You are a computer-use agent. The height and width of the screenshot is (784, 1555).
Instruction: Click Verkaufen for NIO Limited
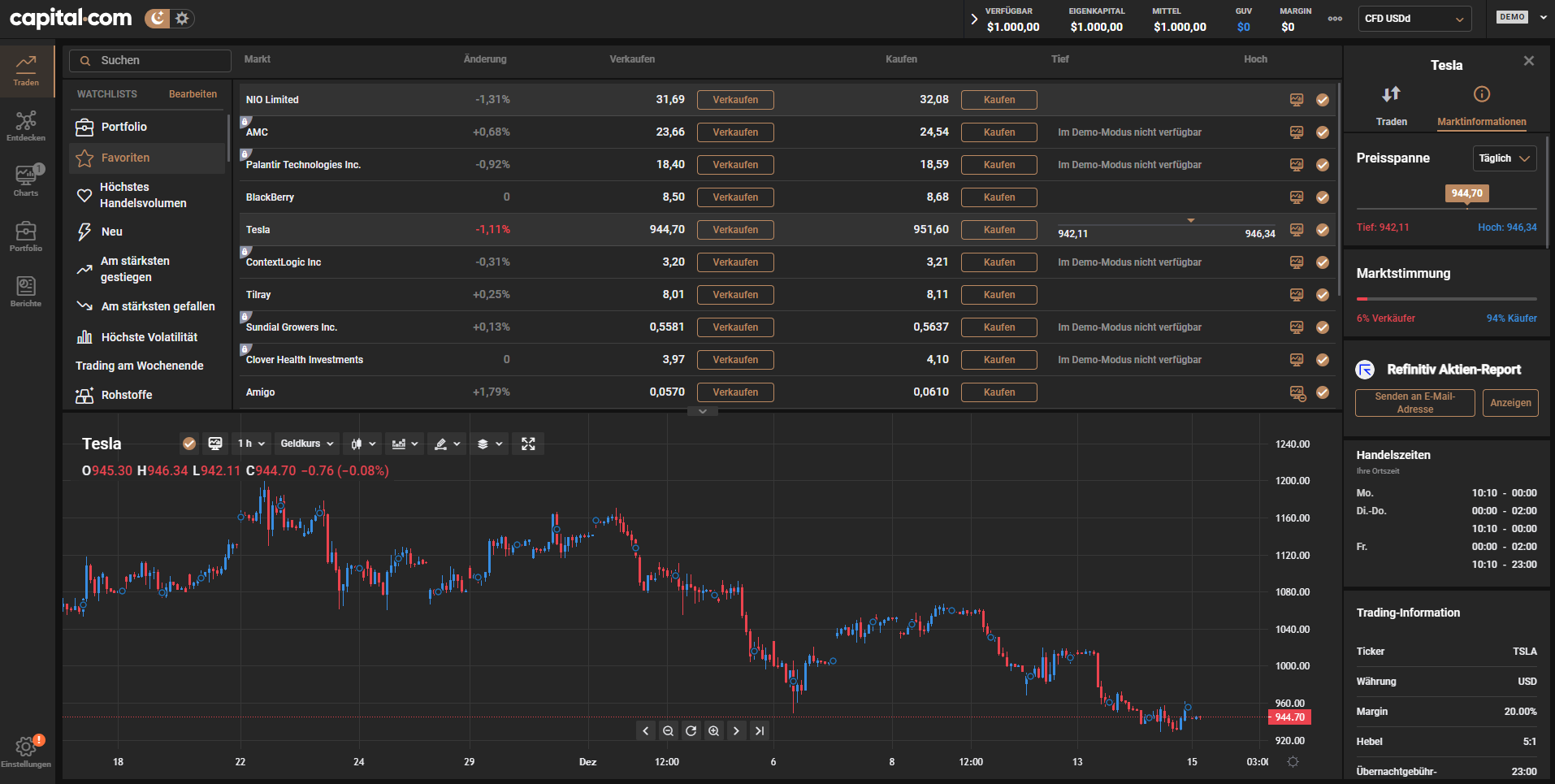click(735, 100)
